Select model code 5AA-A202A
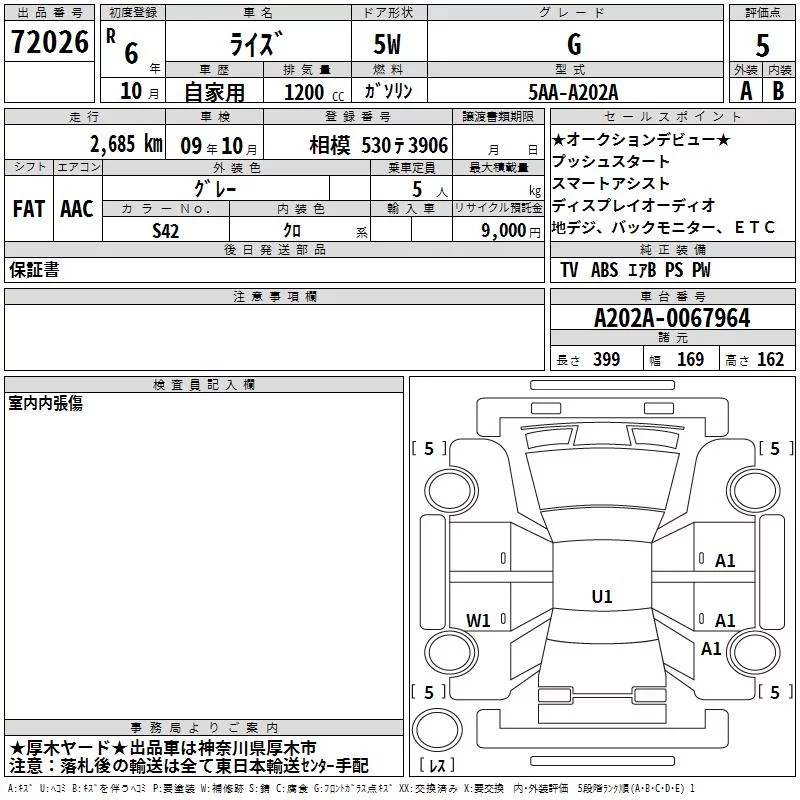Viewport: 800px width, 800px height. coord(573,92)
